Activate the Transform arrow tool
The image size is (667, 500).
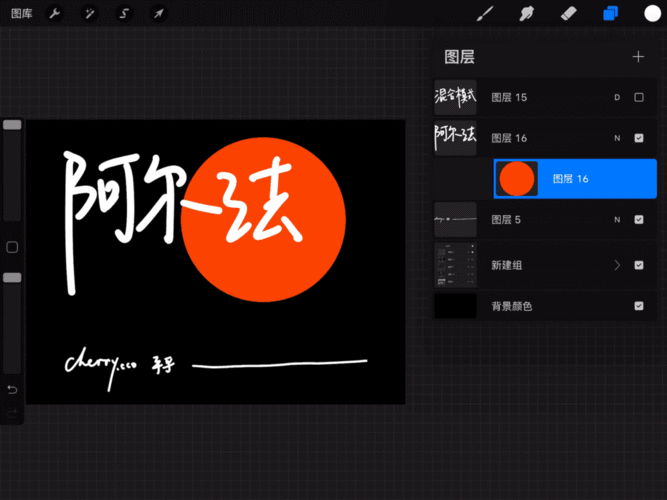pos(159,14)
